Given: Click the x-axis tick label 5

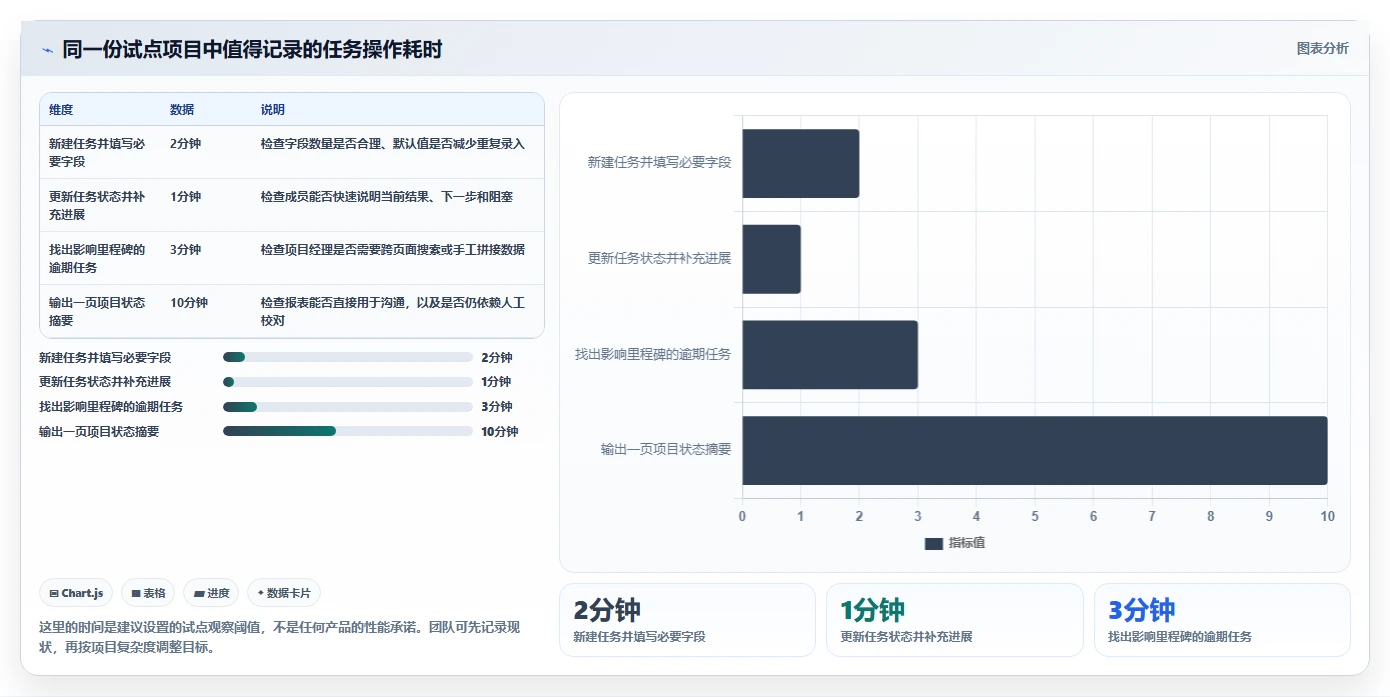Looking at the screenshot, I should click(1035, 517).
